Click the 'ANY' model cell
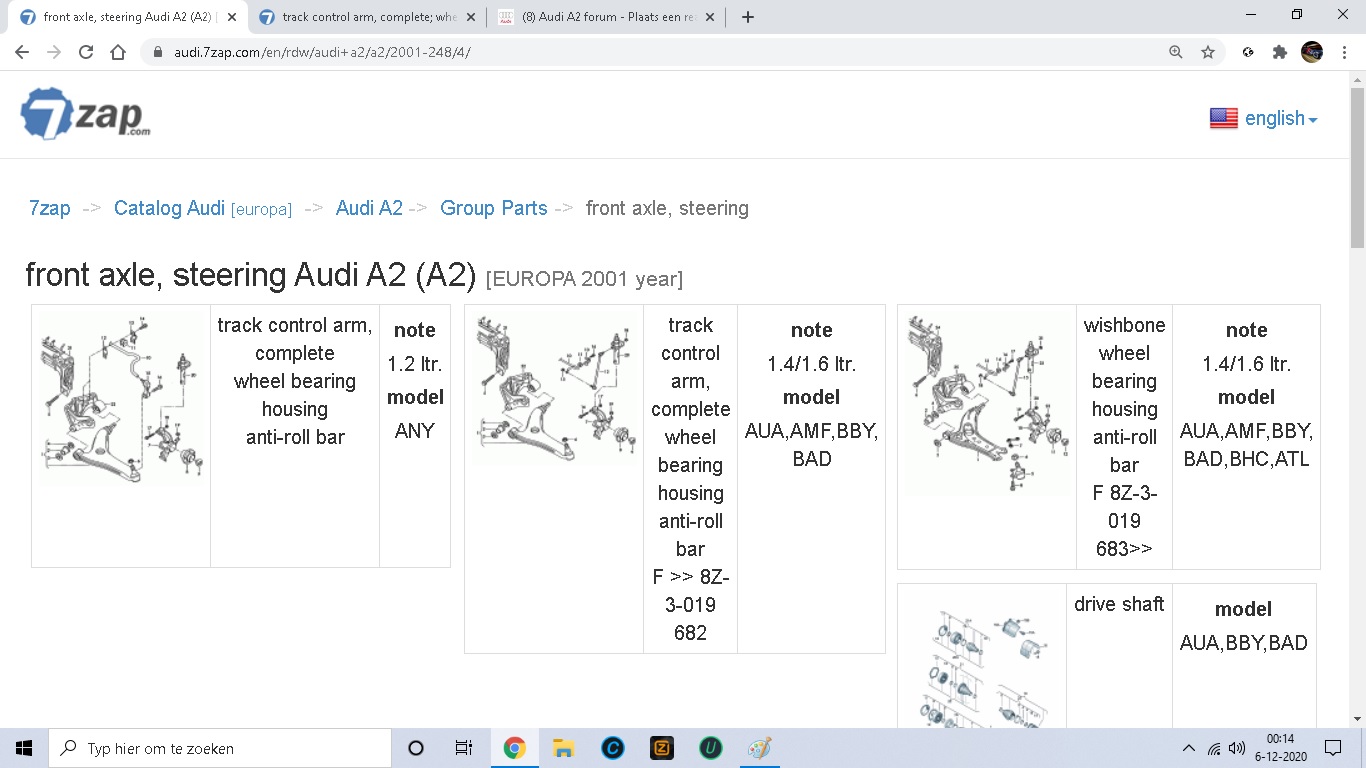The image size is (1366, 768). (x=415, y=431)
